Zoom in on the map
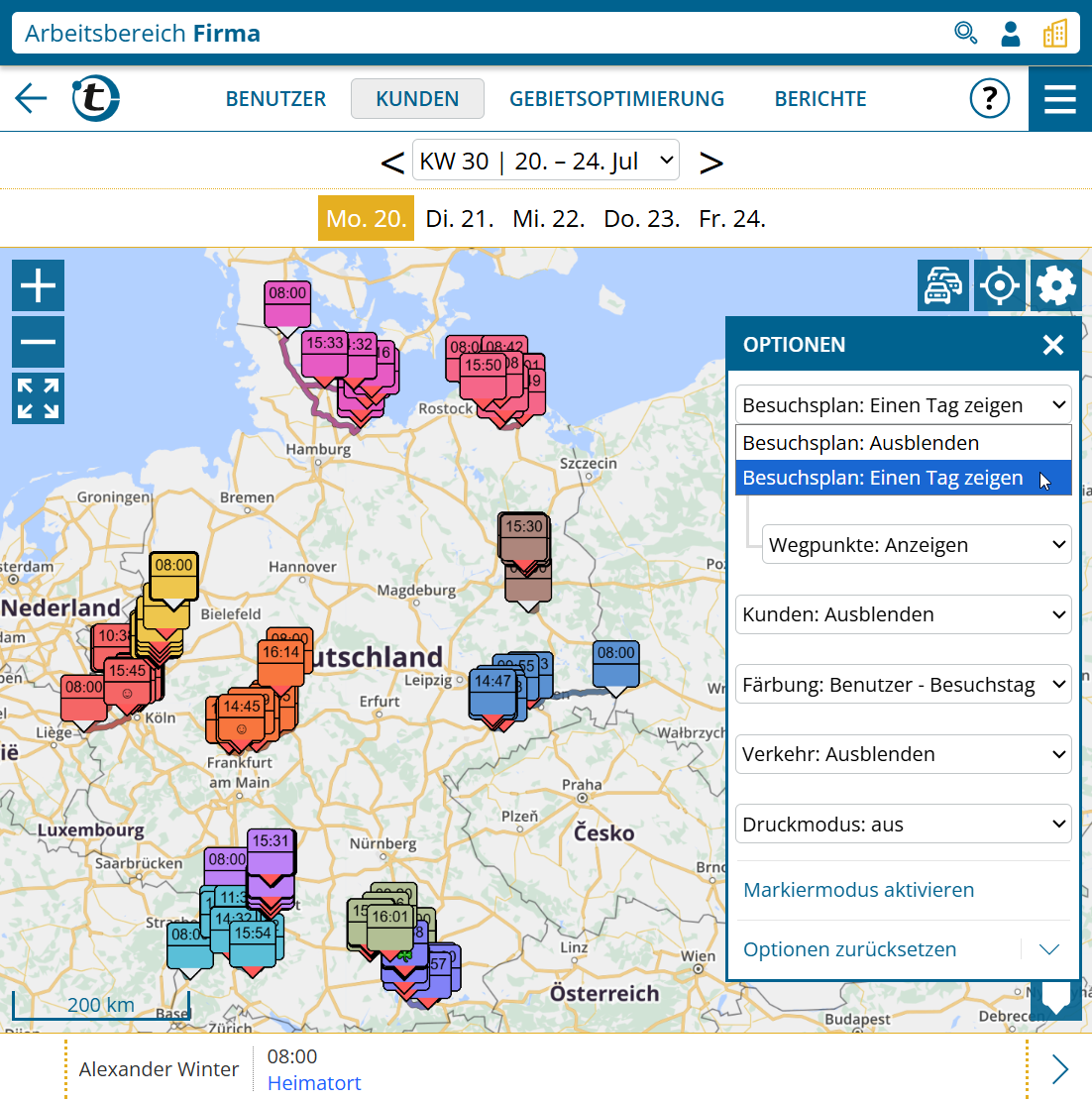Screen dimensions: 1092x1102 click(x=38, y=285)
